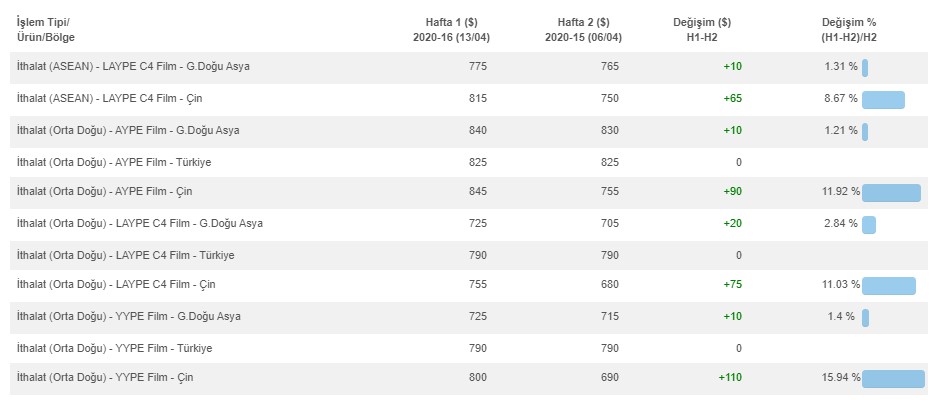The width and height of the screenshot is (943, 410).
Task: Click the +90 change value
Action: click(x=733, y=192)
